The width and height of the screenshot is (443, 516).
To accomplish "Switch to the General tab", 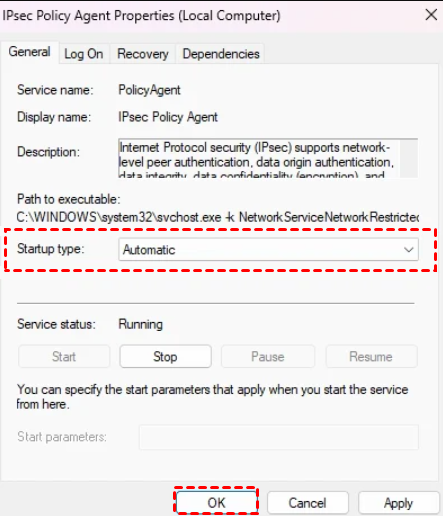I will 30,52.
